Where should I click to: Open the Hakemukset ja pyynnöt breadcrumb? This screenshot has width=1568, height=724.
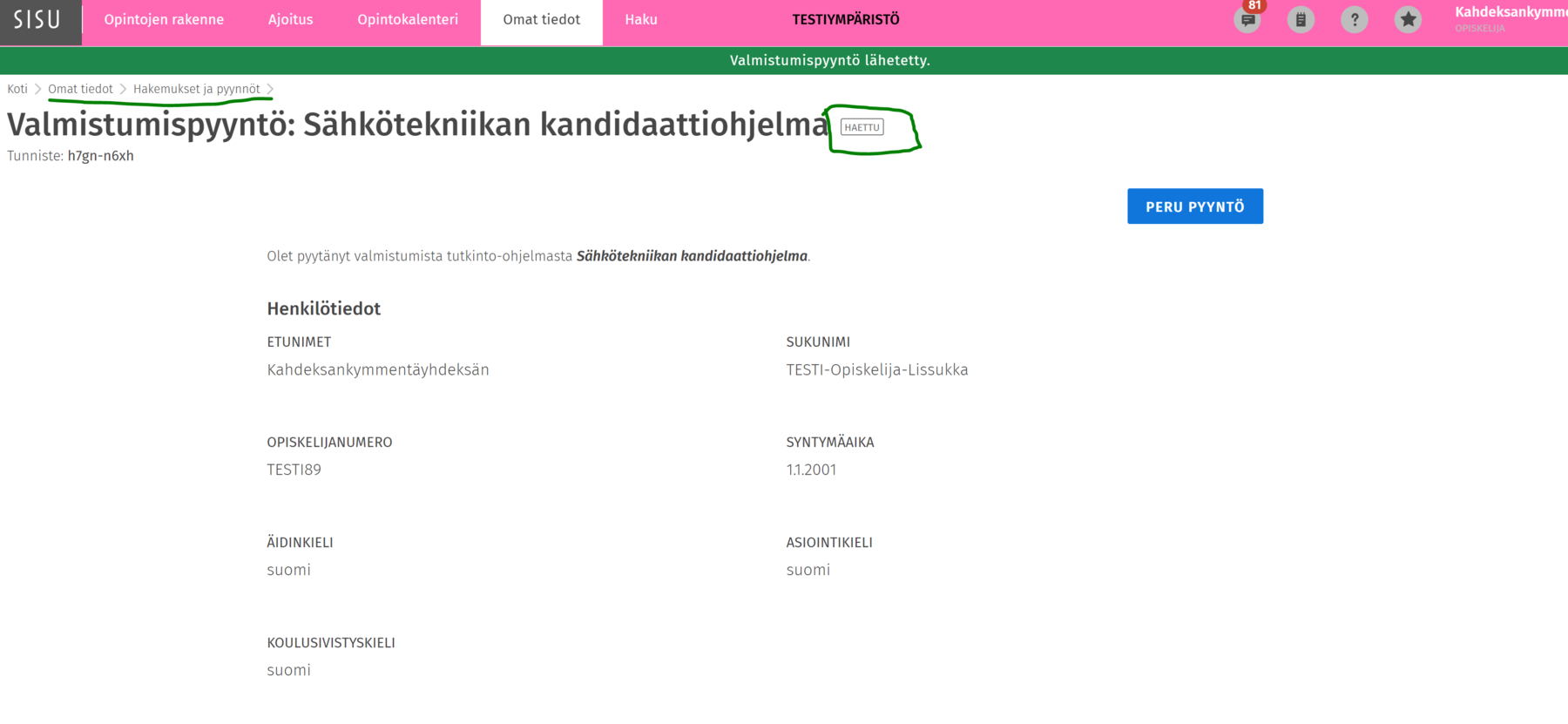[x=196, y=89]
